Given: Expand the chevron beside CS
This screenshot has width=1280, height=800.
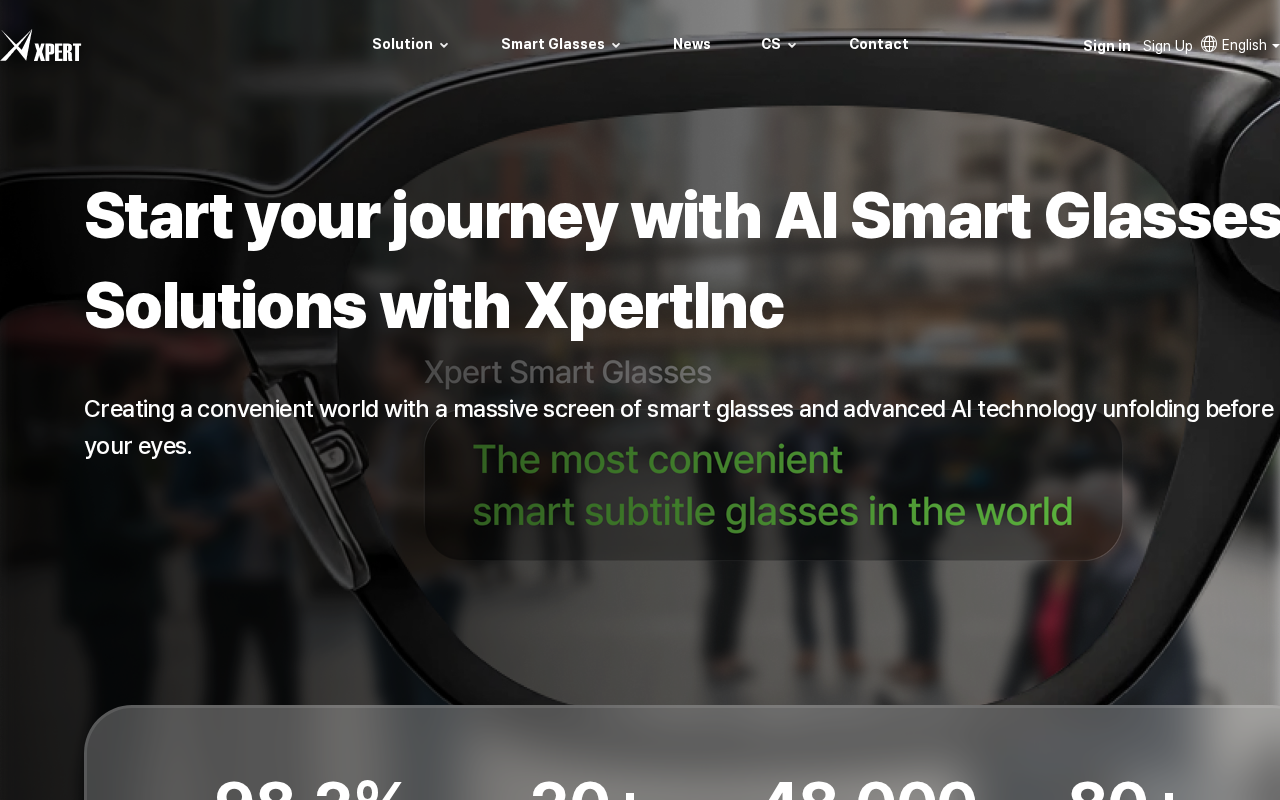Looking at the screenshot, I should [792, 45].
